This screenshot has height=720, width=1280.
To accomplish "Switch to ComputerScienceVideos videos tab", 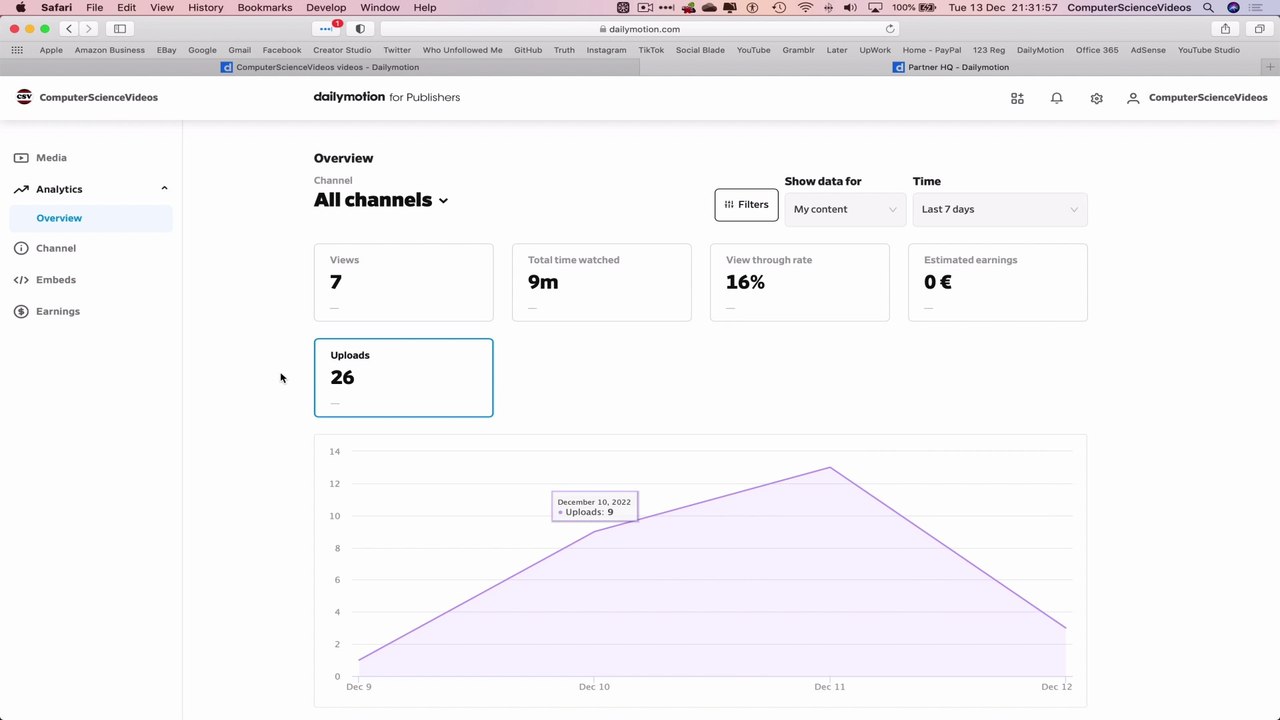I will pyautogui.click(x=320, y=67).
